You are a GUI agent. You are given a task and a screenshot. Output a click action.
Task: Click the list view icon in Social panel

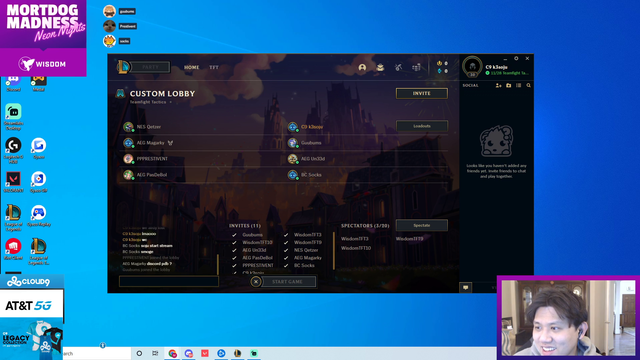pos(518,85)
